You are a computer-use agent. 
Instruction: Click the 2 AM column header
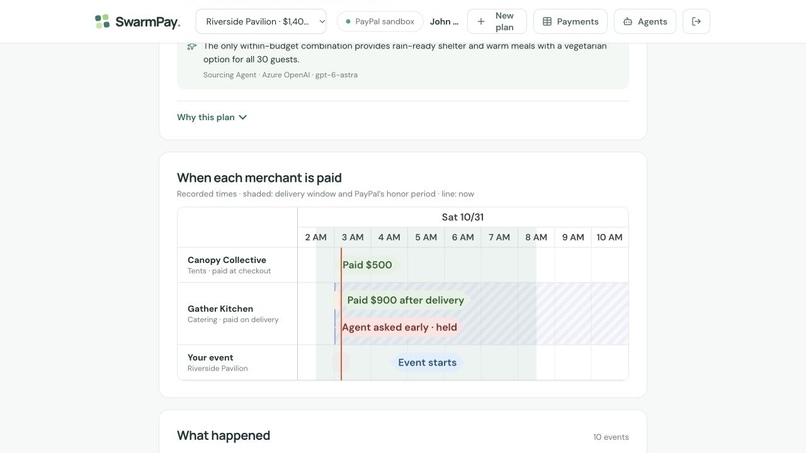[x=316, y=237]
